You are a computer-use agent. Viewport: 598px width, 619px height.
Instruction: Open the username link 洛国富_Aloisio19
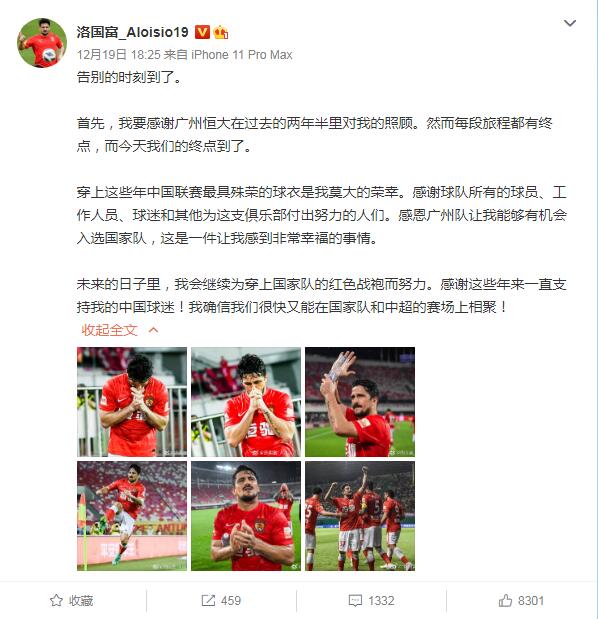tap(133, 32)
